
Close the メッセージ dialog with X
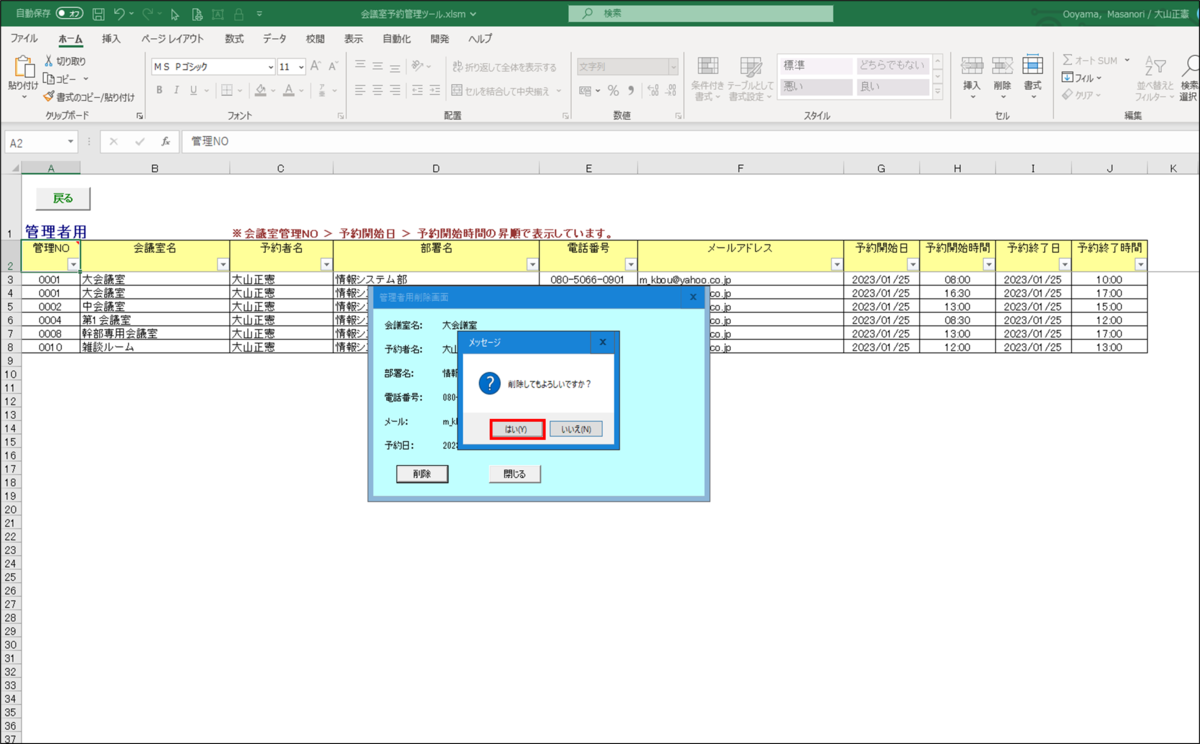pyautogui.click(x=602, y=342)
